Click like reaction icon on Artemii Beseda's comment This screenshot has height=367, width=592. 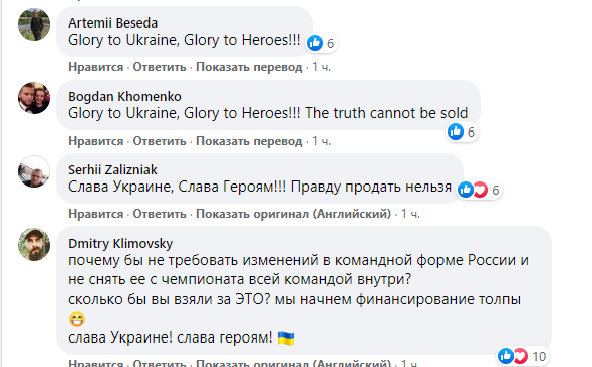point(315,43)
